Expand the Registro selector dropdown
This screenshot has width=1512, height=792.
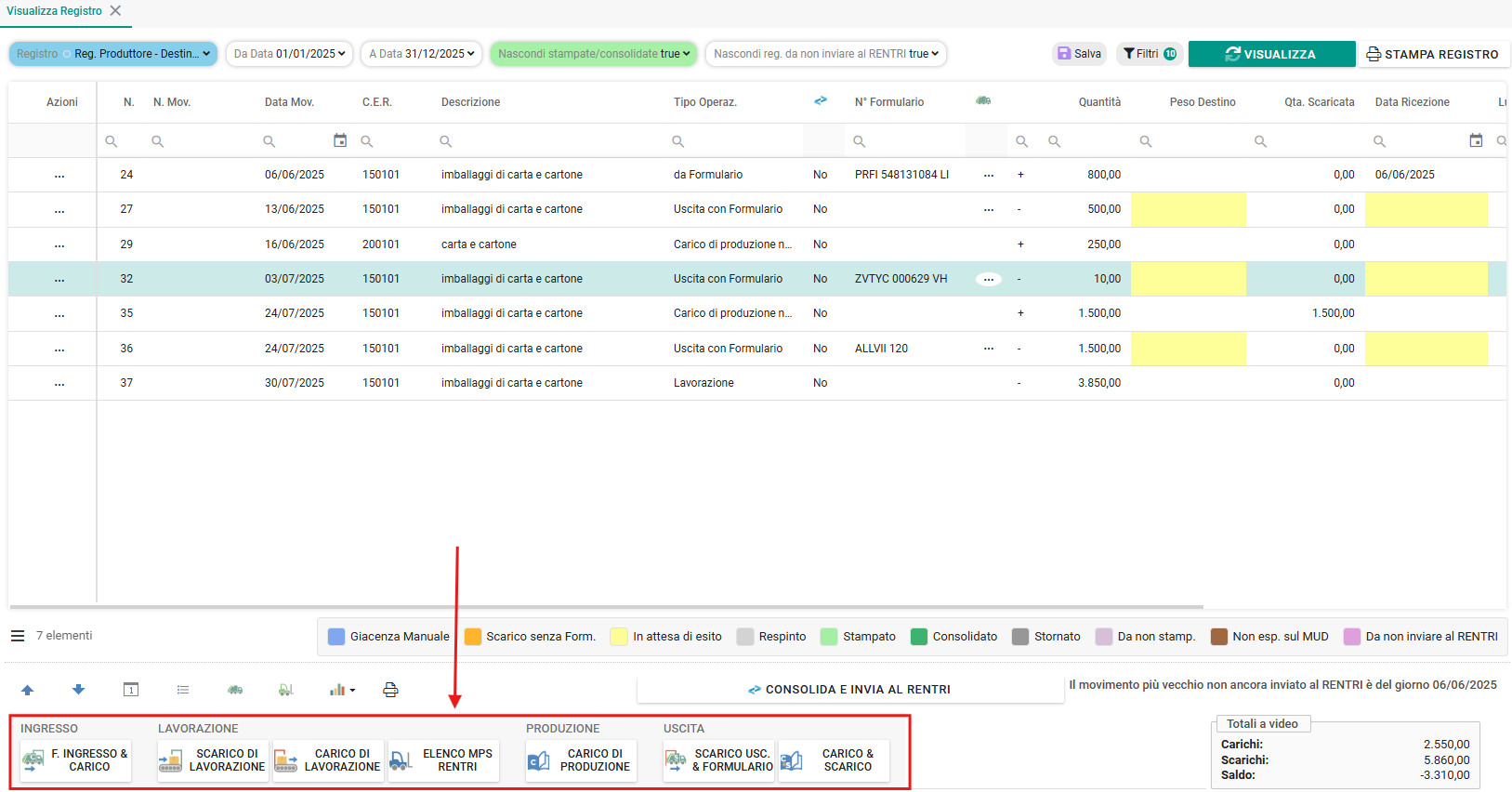[x=113, y=54]
